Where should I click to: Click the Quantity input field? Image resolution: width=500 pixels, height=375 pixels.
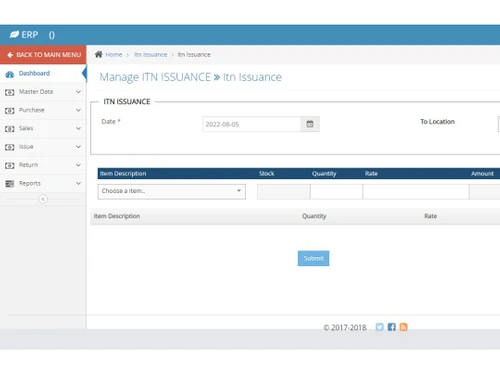[336, 192]
